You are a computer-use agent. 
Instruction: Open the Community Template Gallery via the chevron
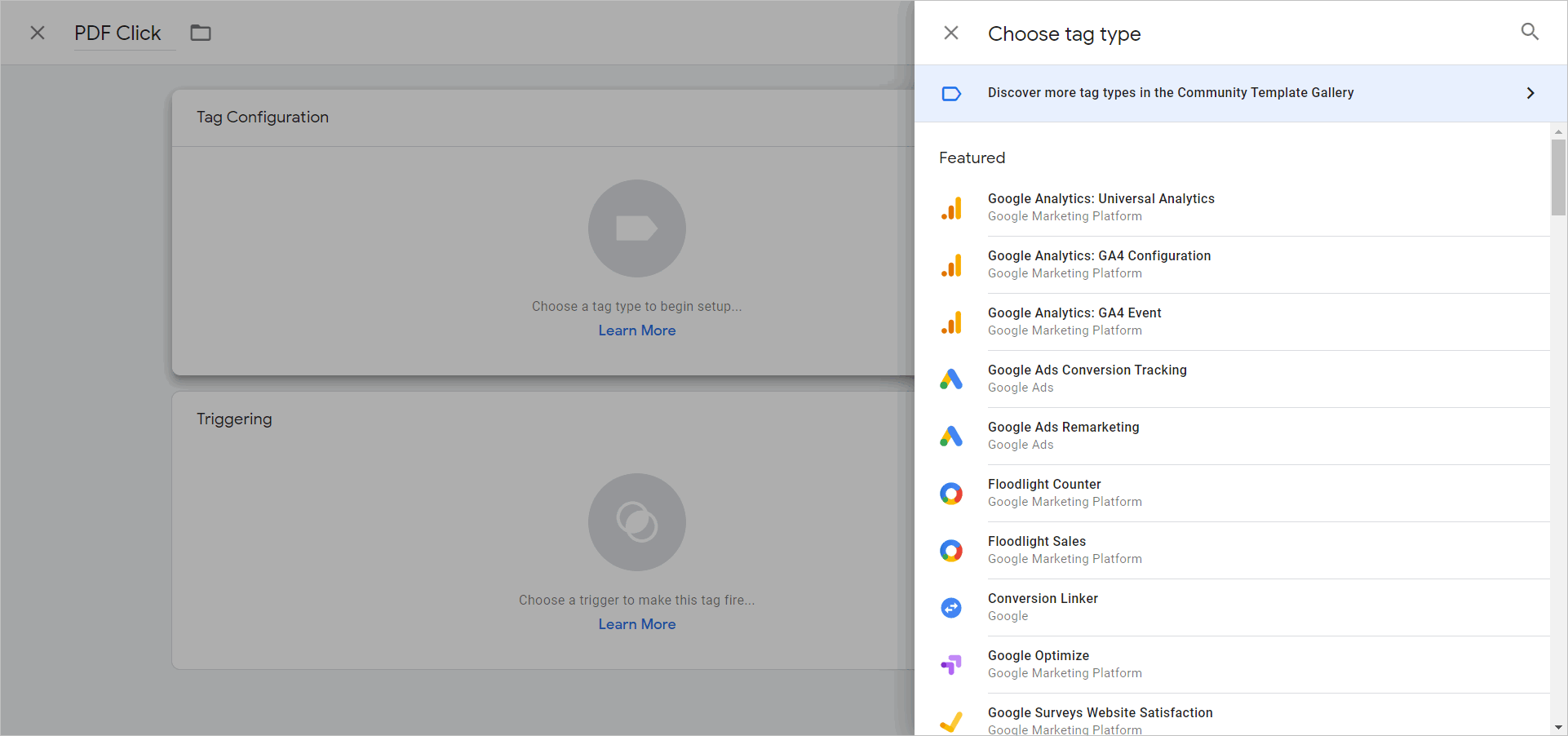(x=1530, y=93)
